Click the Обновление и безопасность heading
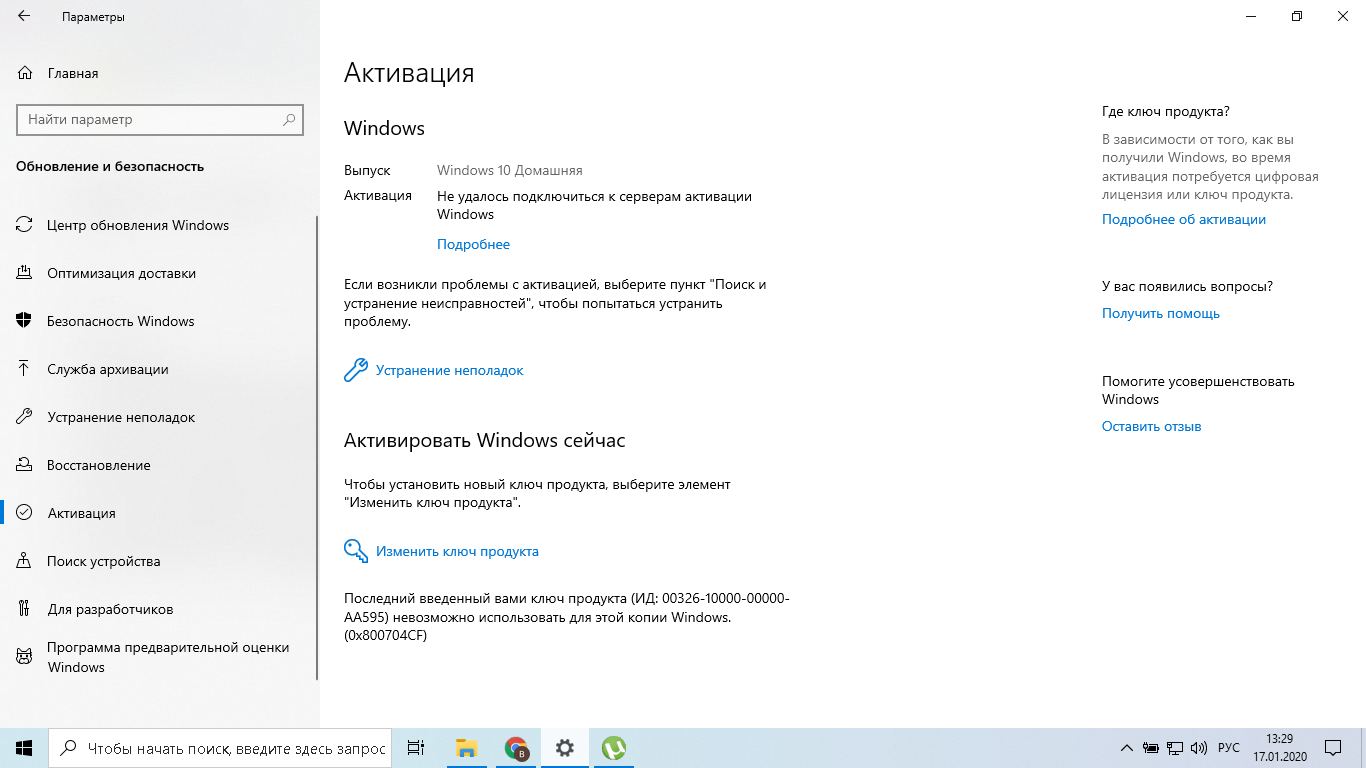1366x768 pixels. (x=110, y=167)
